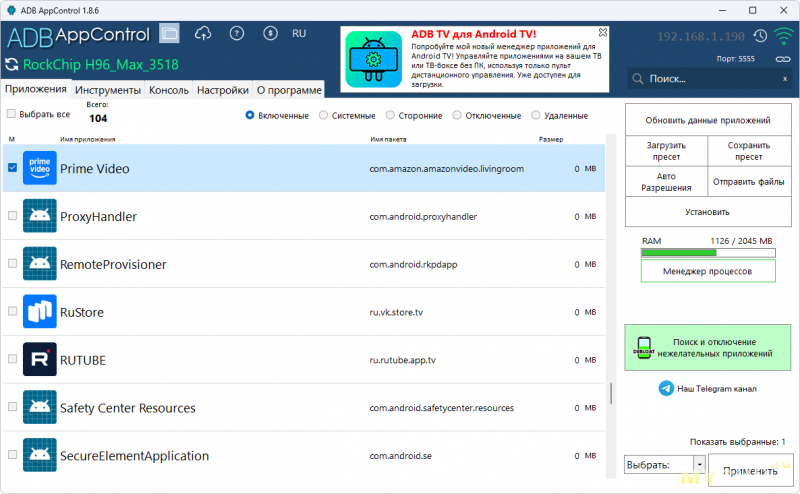Clear search with the x button
The height and width of the screenshot is (494, 800).
point(785,79)
